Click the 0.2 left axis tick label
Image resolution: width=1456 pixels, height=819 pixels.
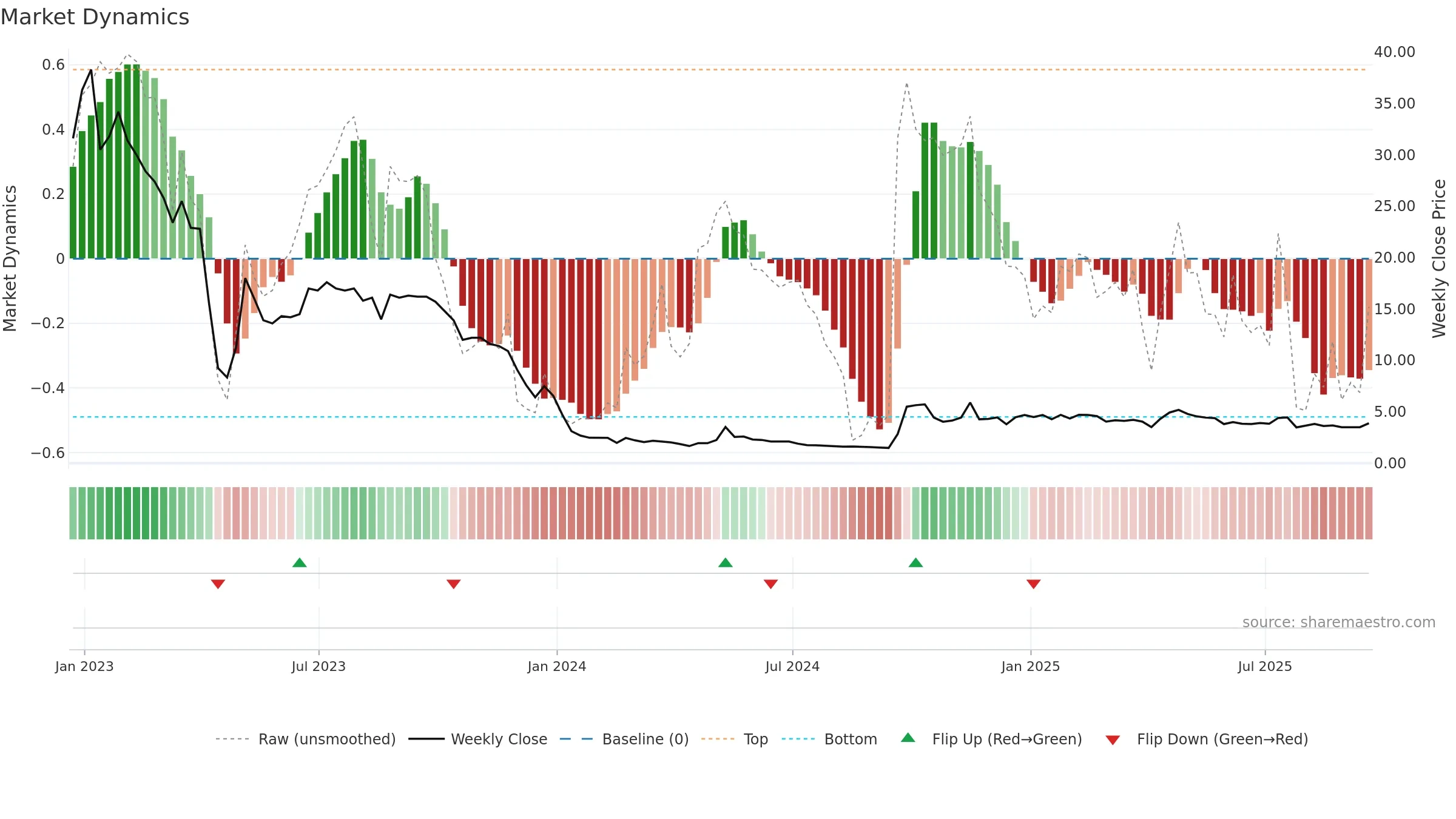click(53, 194)
